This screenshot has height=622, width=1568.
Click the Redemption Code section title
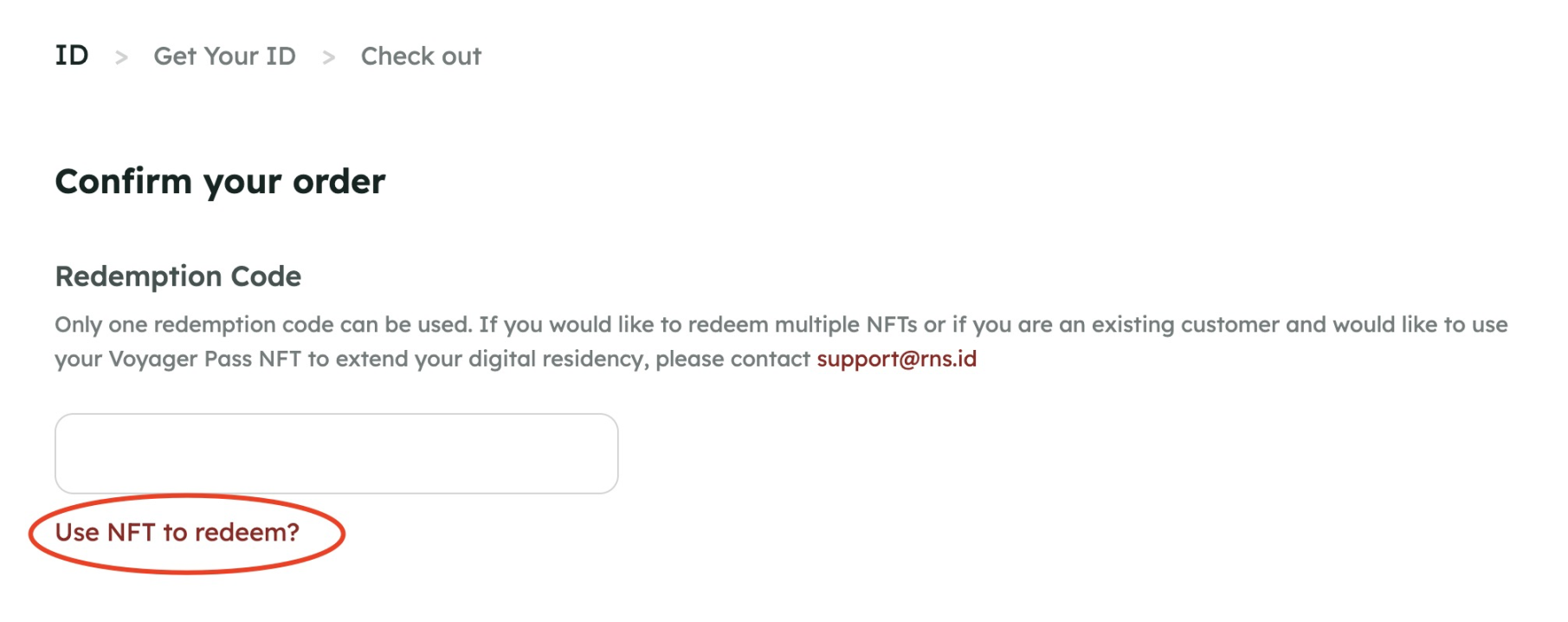(177, 276)
